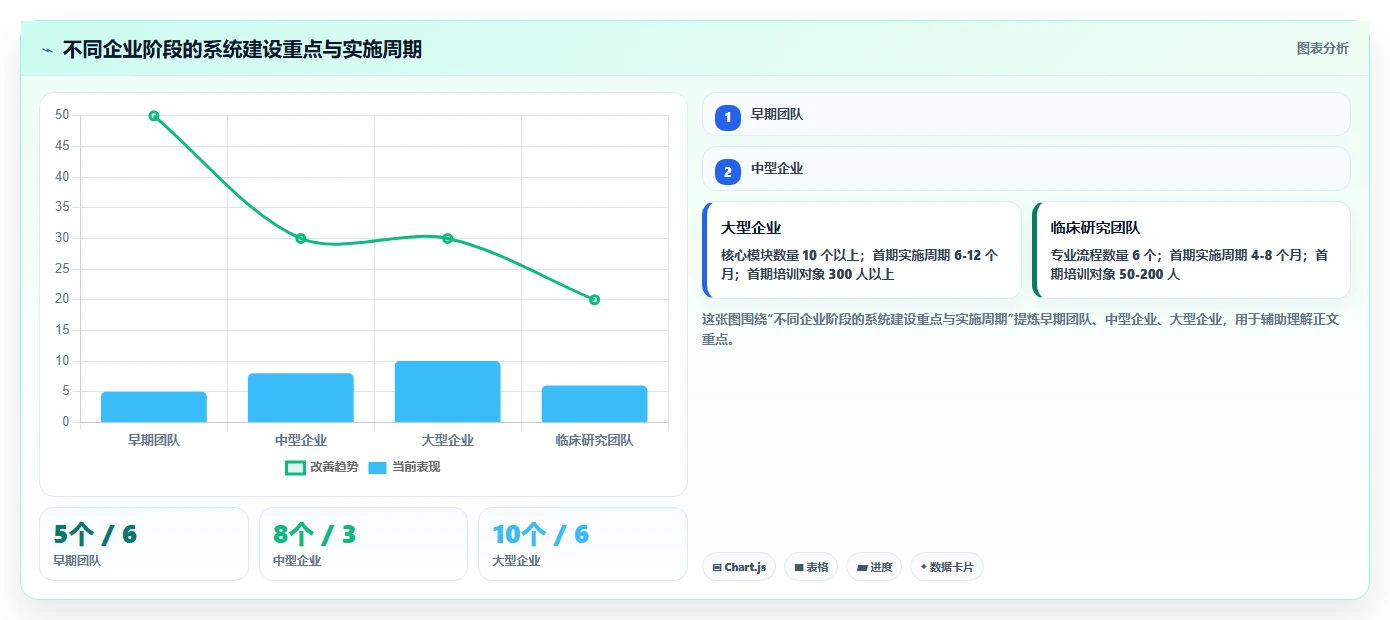The image size is (1390, 620).
Task: Click the 大型企业 bar in the chart
Action: [x=448, y=392]
